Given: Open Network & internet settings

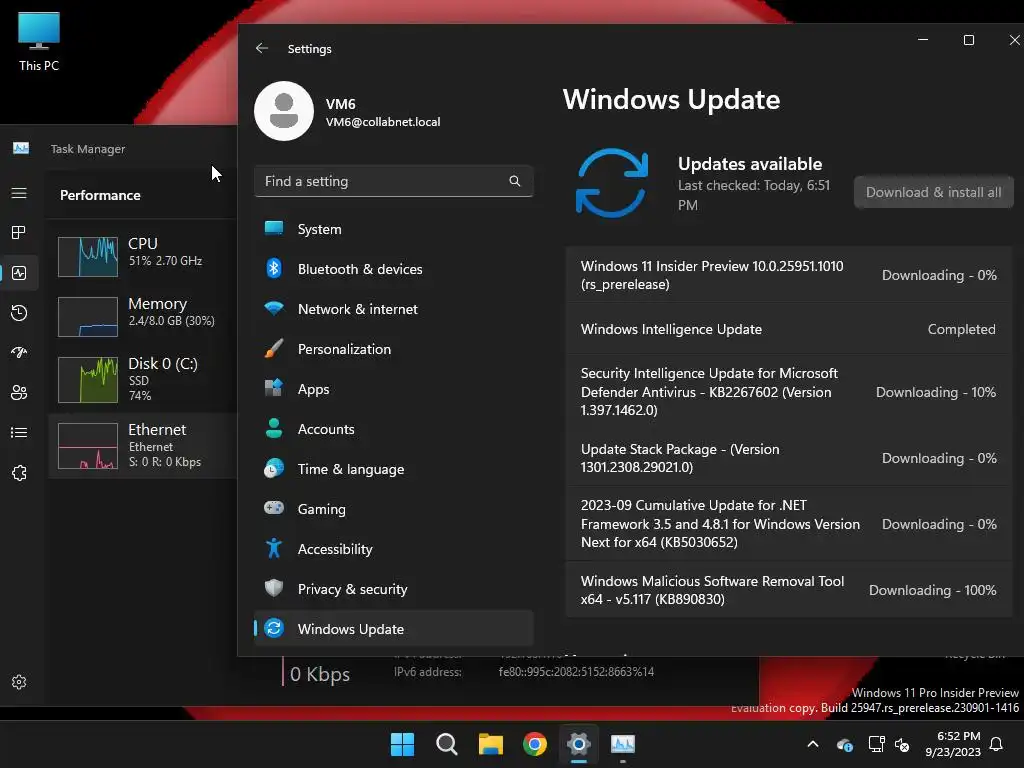Looking at the screenshot, I should (394, 309).
